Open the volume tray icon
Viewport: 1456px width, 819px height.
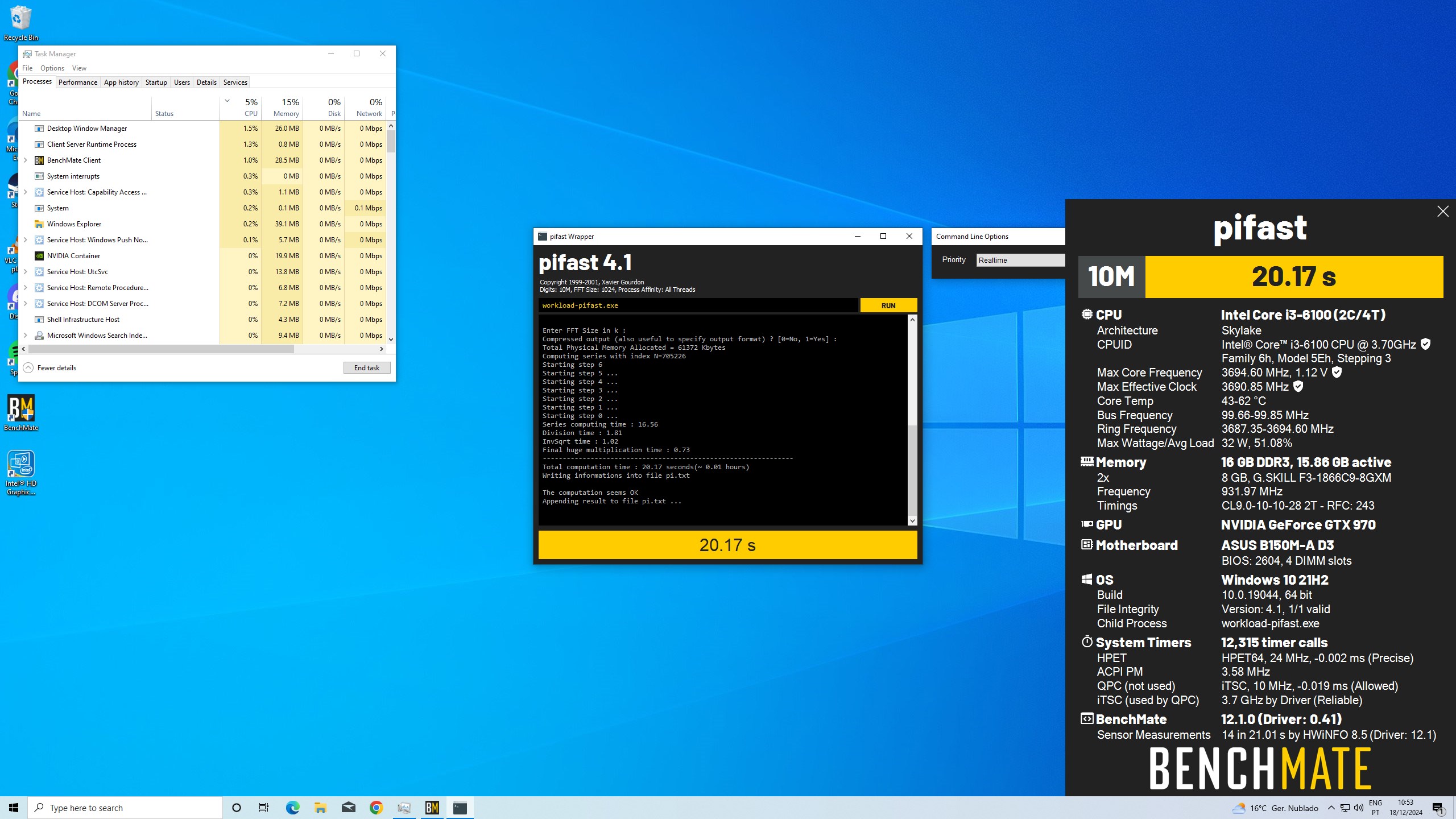1358,808
